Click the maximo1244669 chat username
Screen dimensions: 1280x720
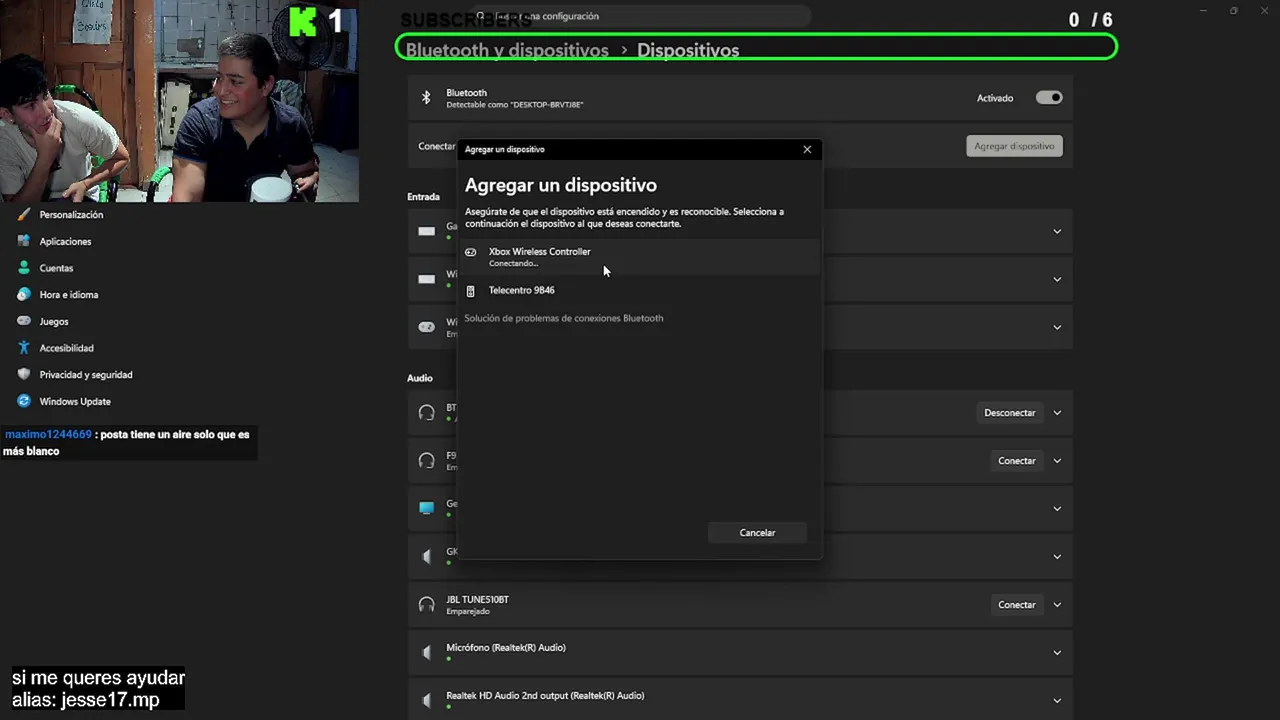pos(48,435)
